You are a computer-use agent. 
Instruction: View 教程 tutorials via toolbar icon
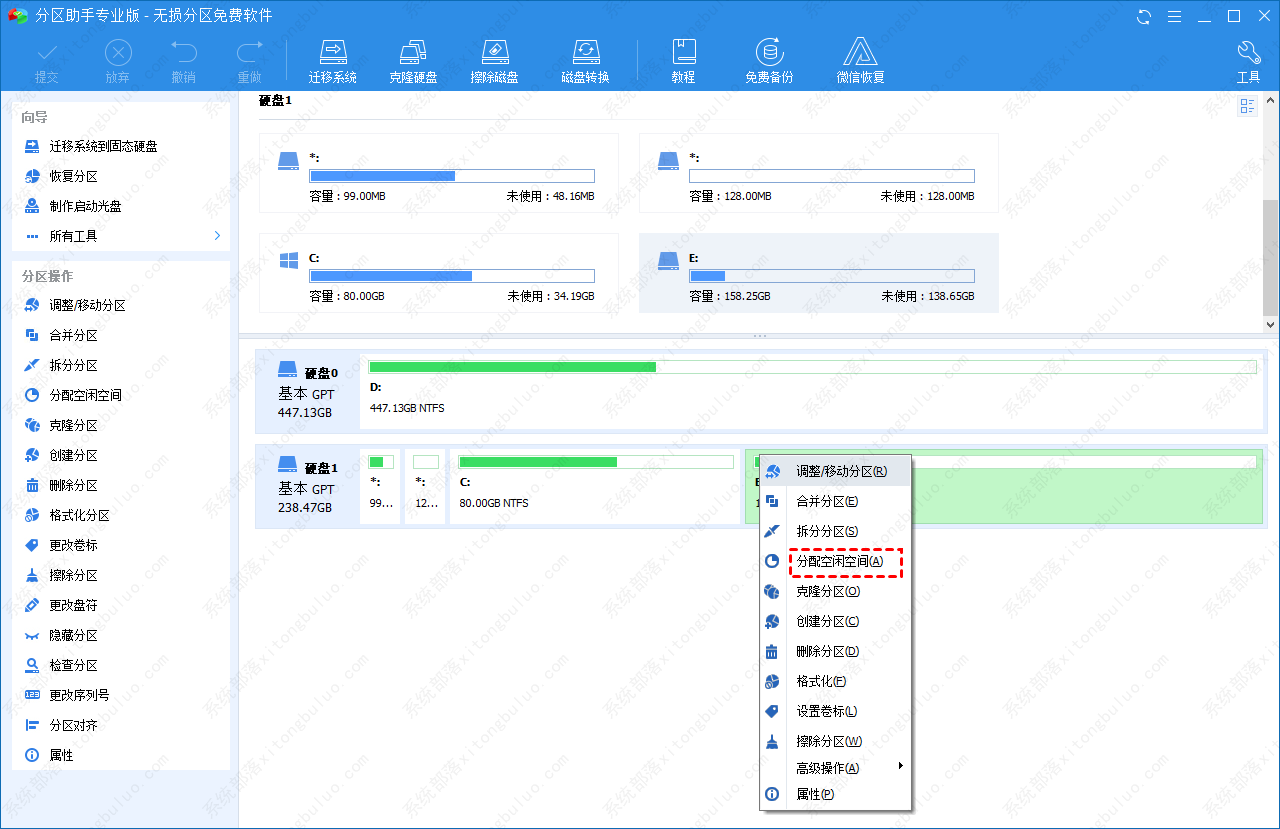click(x=684, y=58)
